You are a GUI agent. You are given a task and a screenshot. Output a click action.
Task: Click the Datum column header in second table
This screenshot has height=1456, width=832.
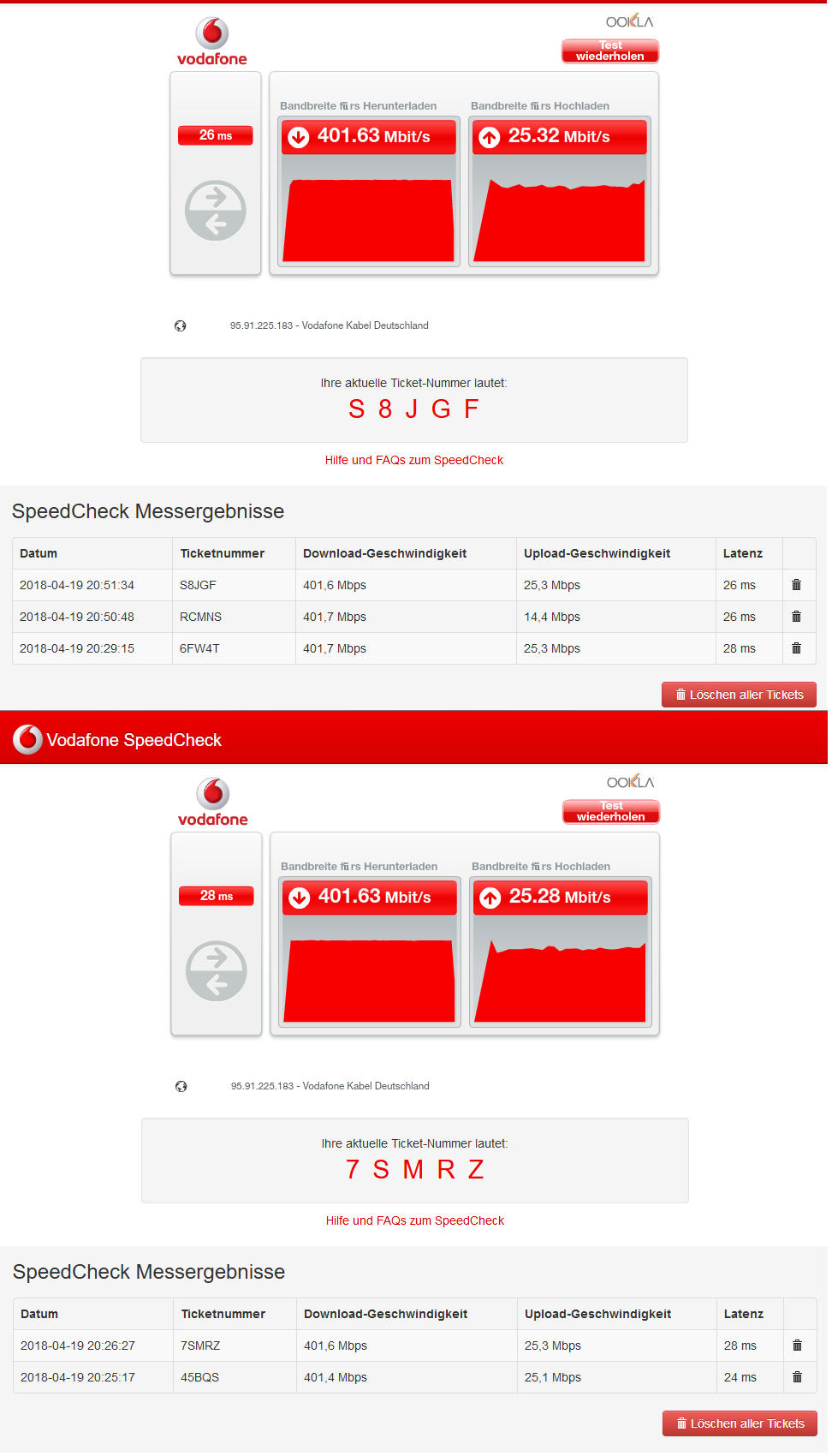pos(39,1314)
